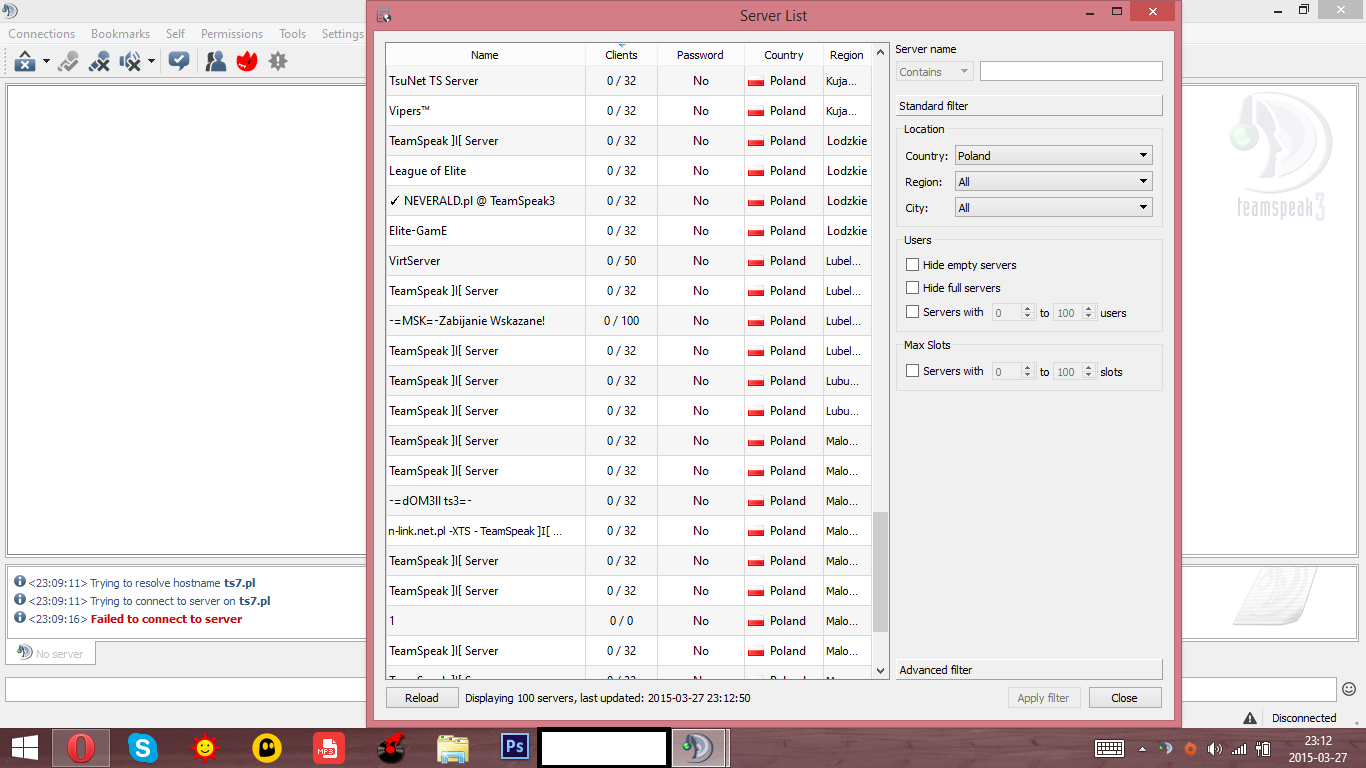The height and width of the screenshot is (768, 1366).
Task: Open the Country dropdown set to Poland
Action: [1054, 156]
